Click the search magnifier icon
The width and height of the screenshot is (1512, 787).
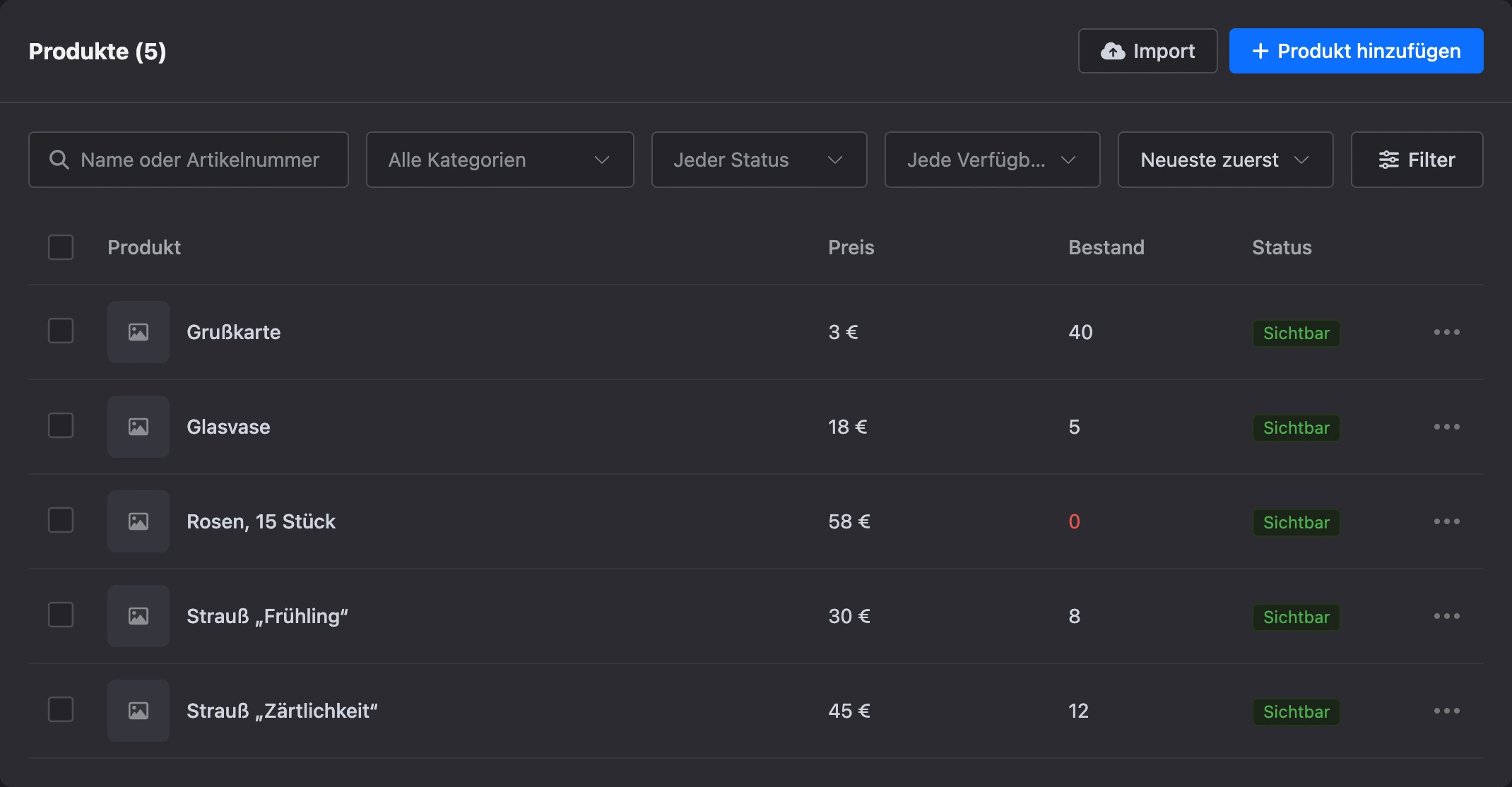59,160
